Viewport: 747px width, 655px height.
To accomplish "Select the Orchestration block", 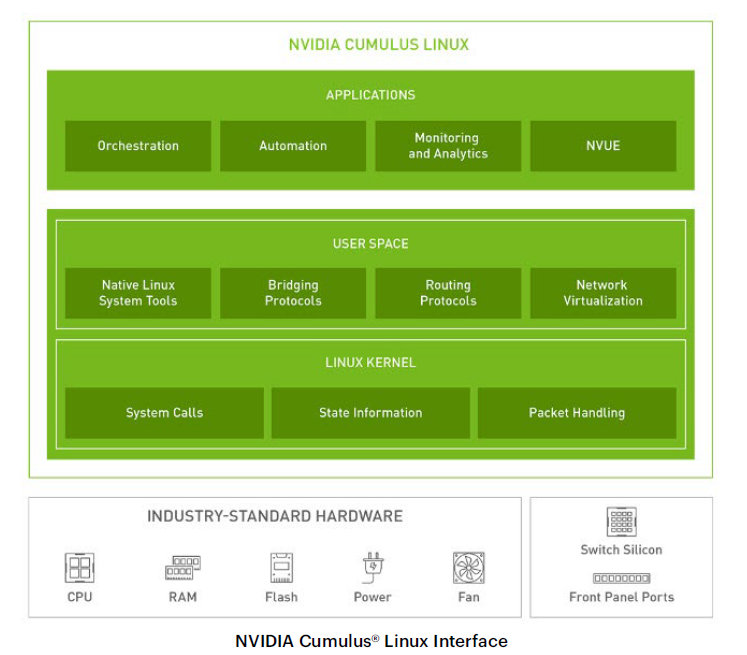I will [x=138, y=146].
